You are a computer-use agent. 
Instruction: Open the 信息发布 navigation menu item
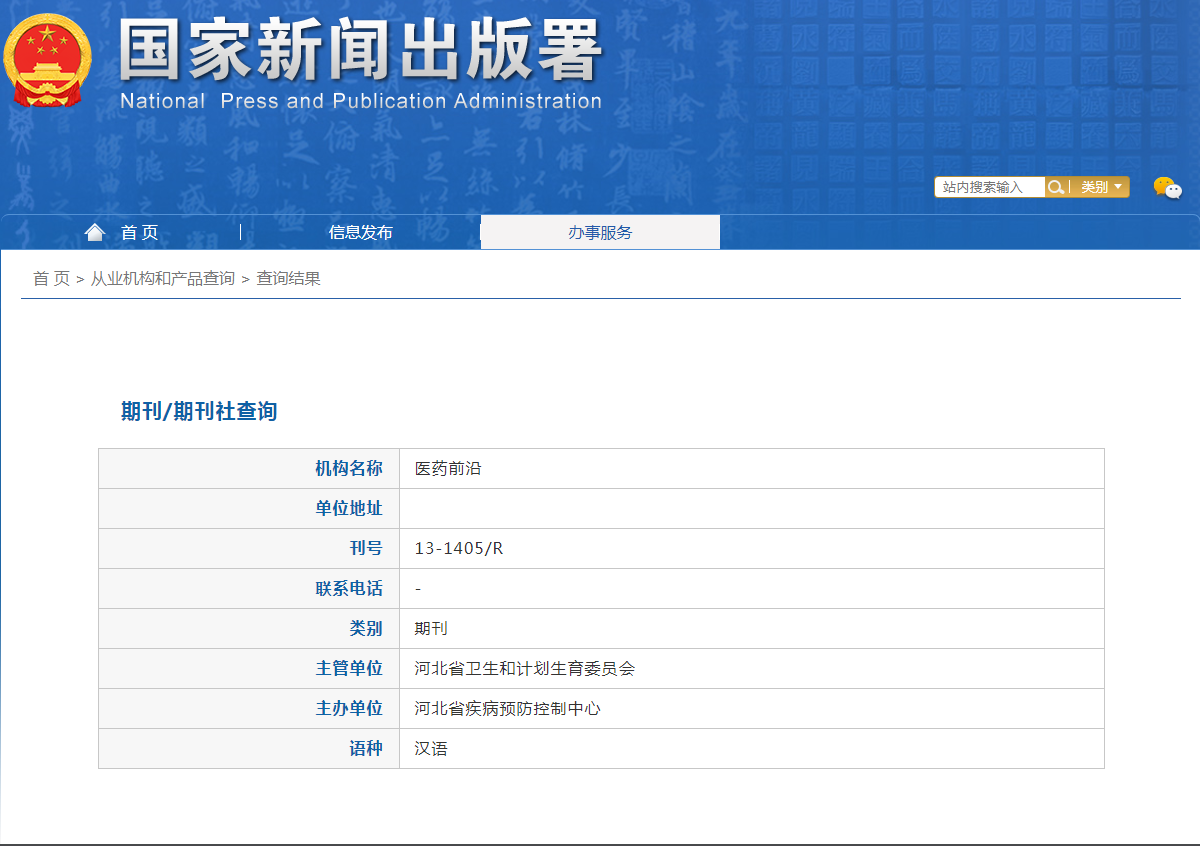pos(360,233)
